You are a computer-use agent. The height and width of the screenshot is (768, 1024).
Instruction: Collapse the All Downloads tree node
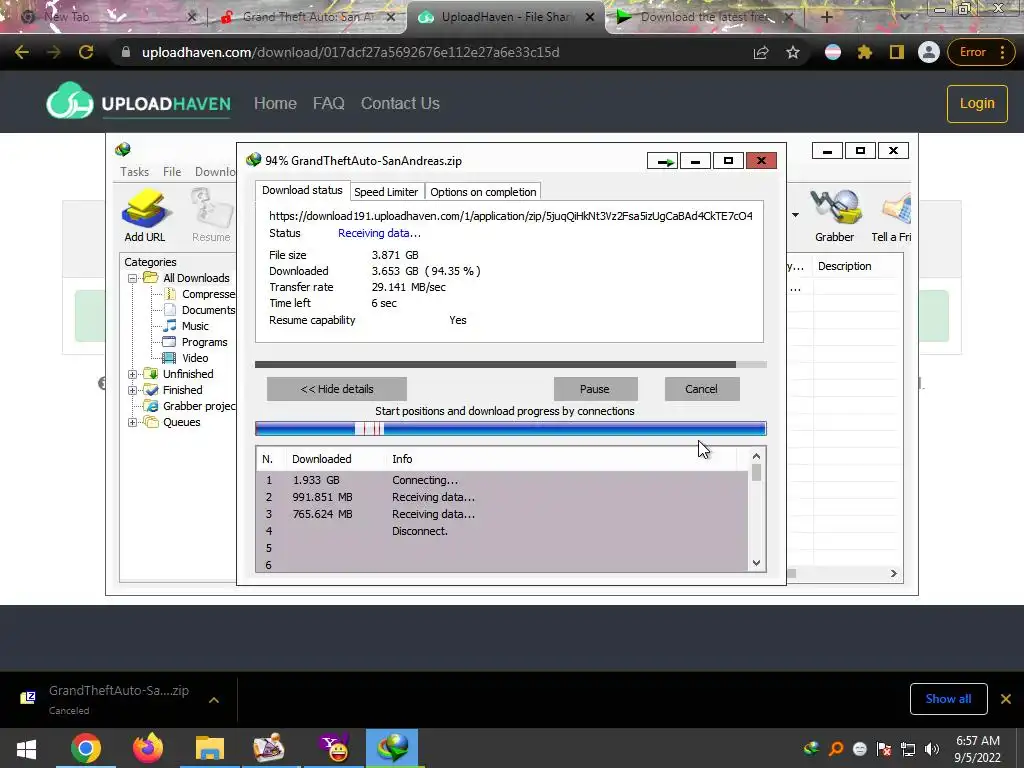click(133, 278)
